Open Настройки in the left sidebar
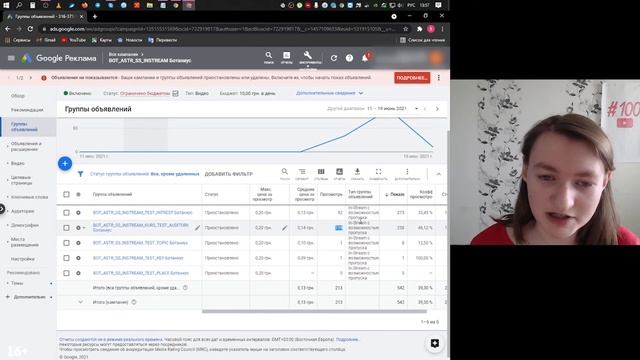Image resolution: width=640 pixels, height=360 pixels. point(22,259)
